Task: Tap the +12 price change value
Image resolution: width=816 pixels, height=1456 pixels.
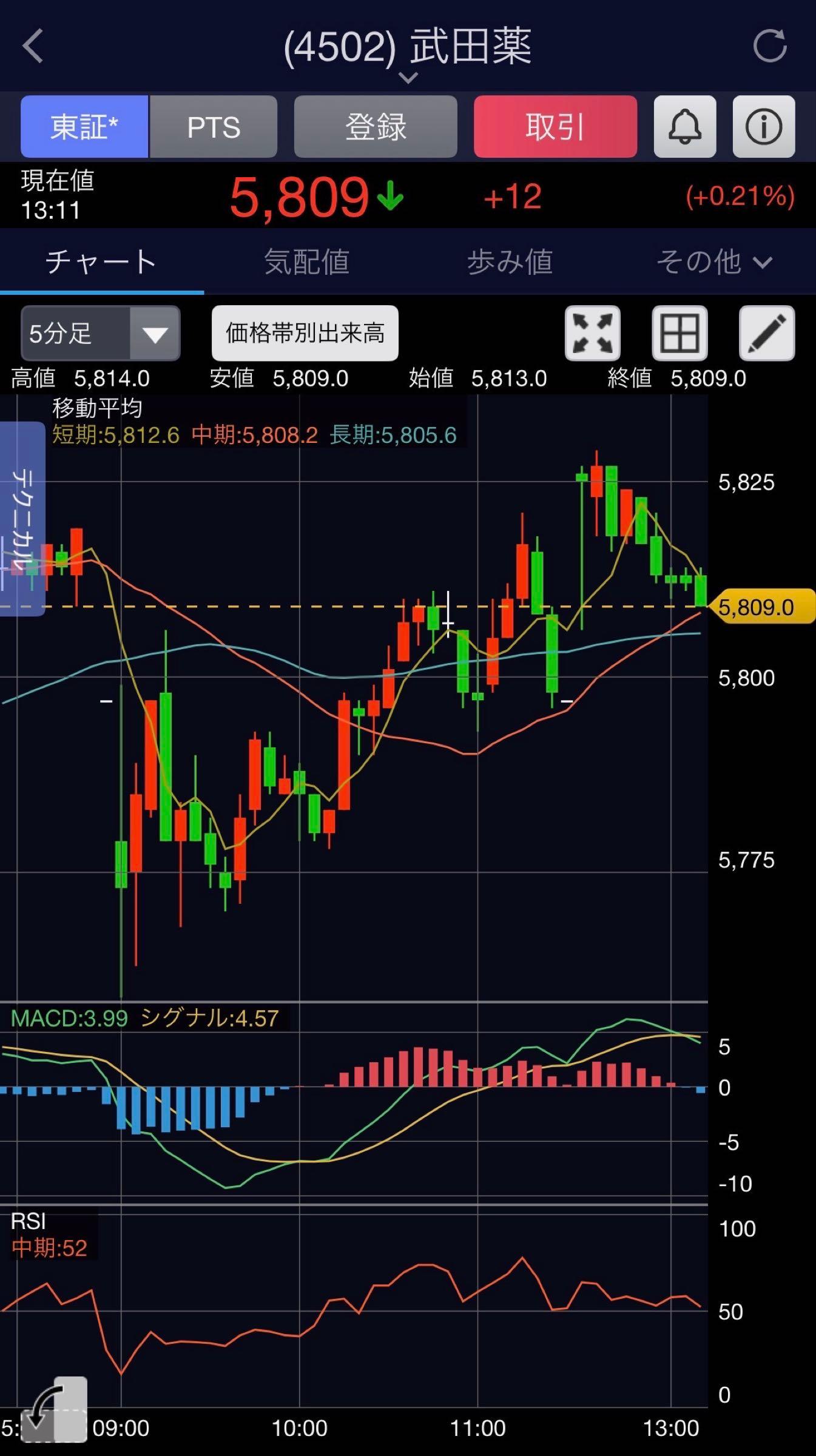Action: pos(513,197)
